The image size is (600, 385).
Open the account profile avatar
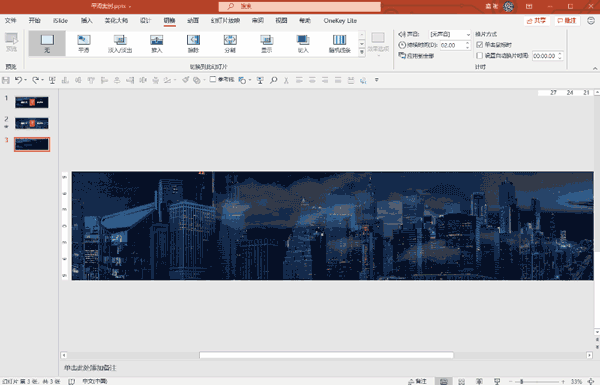(x=508, y=7)
